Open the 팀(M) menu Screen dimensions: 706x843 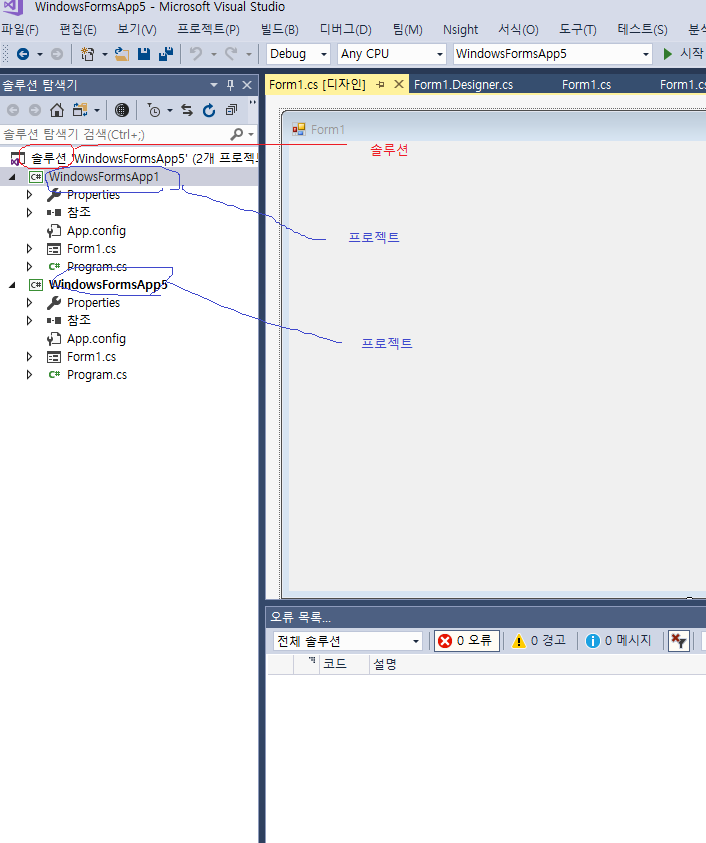click(x=408, y=30)
